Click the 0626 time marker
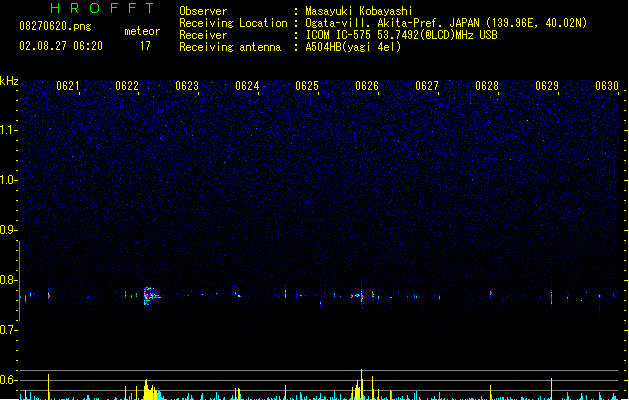The image size is (629, 400). click(367, 86)
